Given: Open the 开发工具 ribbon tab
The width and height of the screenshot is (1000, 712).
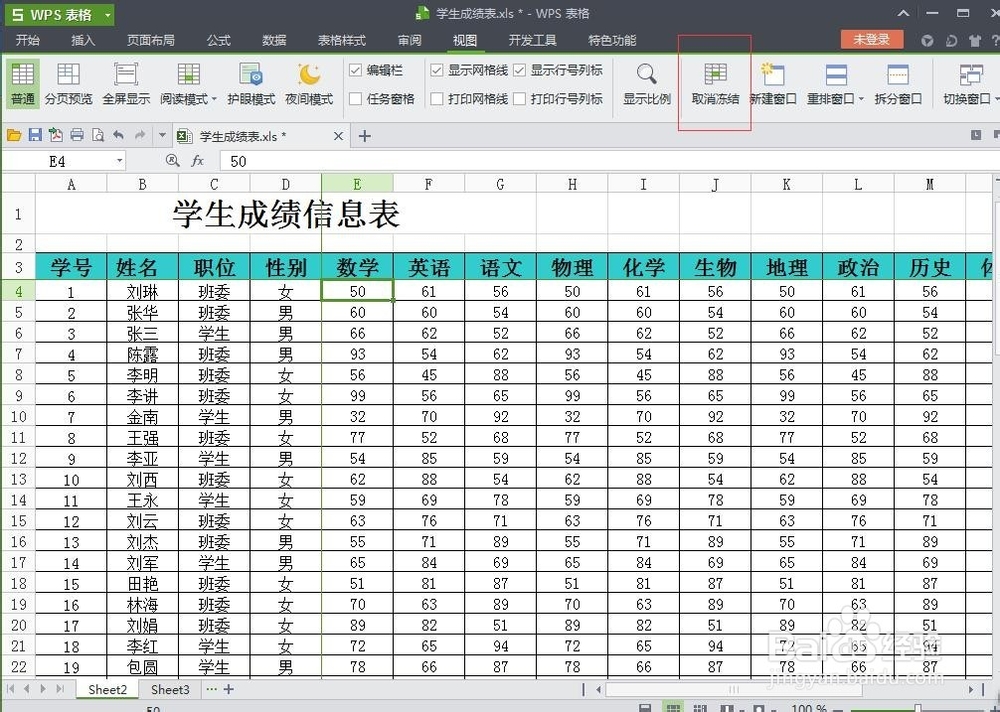Looking at the screenshot, I should (x=533, y=40).
